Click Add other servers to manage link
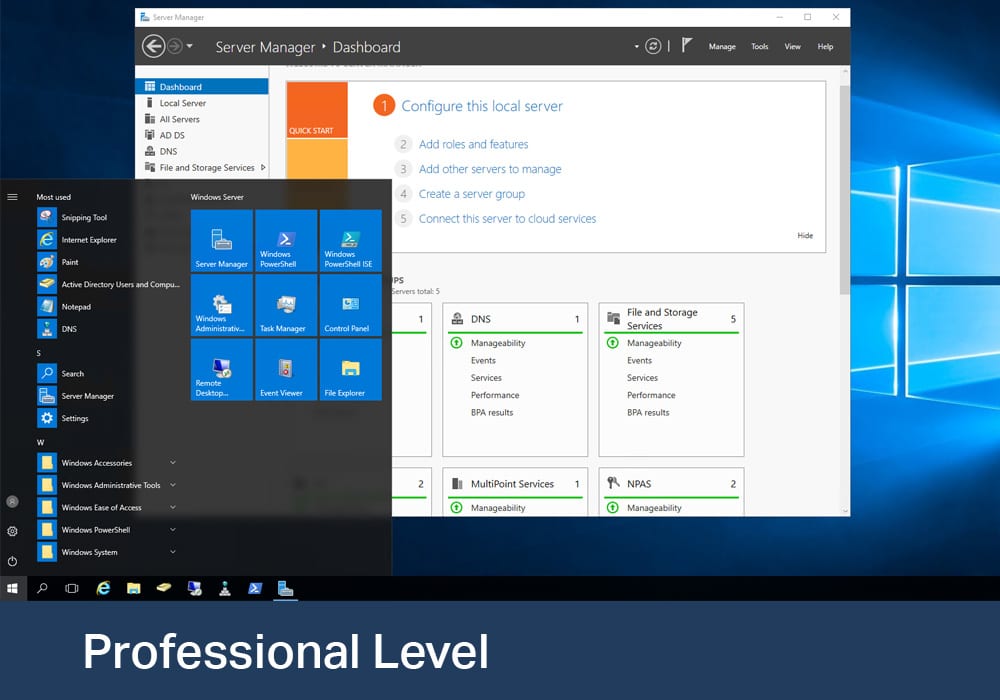 pos(490,169)
